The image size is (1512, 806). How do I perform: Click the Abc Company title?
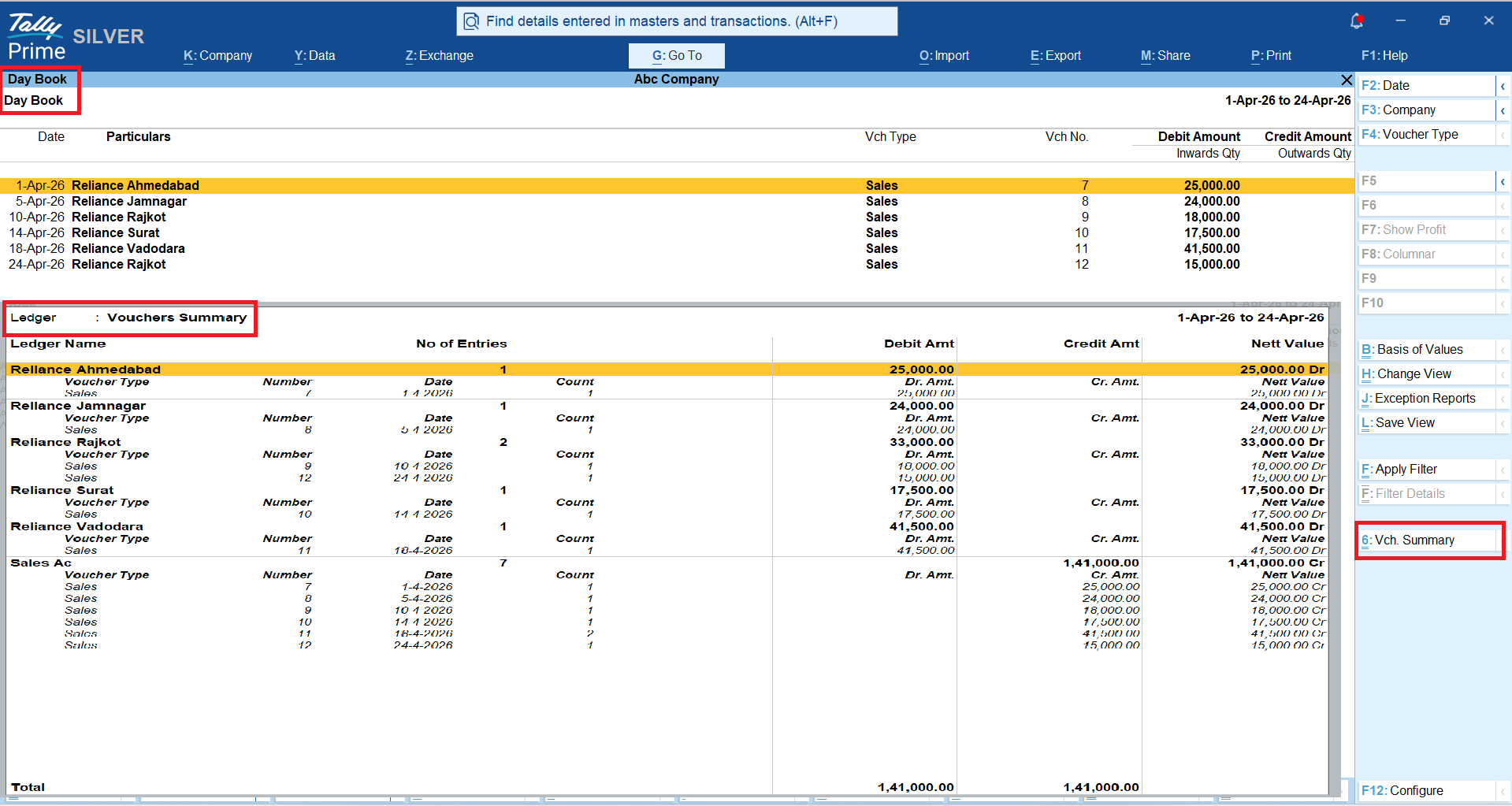pos(676,80)
